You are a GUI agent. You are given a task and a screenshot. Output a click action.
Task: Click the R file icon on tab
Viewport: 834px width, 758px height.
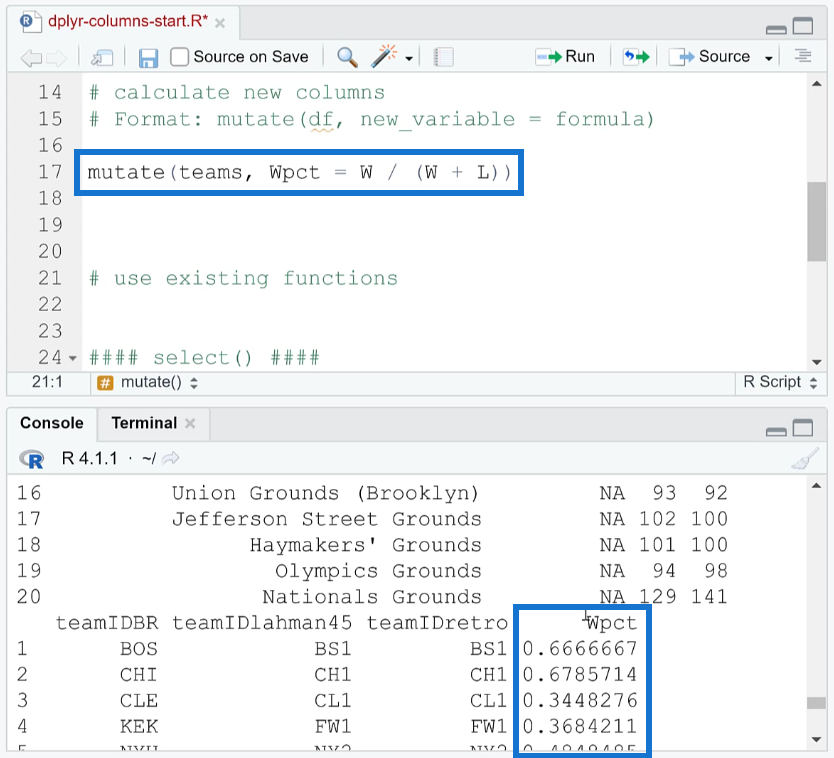(x=30, y=22)
